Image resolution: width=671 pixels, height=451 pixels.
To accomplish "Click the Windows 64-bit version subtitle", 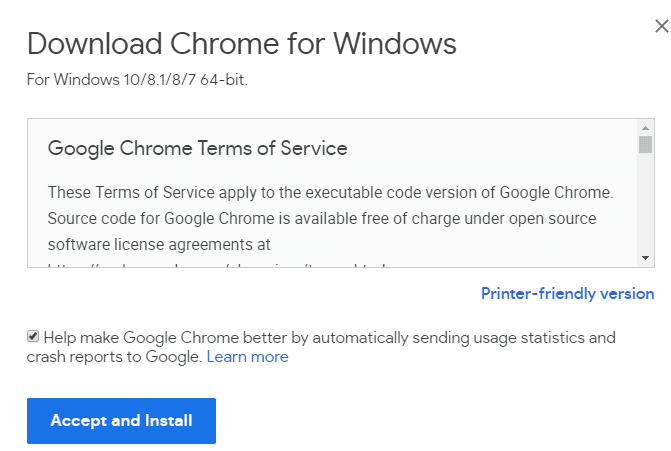I will click(137, 79).
